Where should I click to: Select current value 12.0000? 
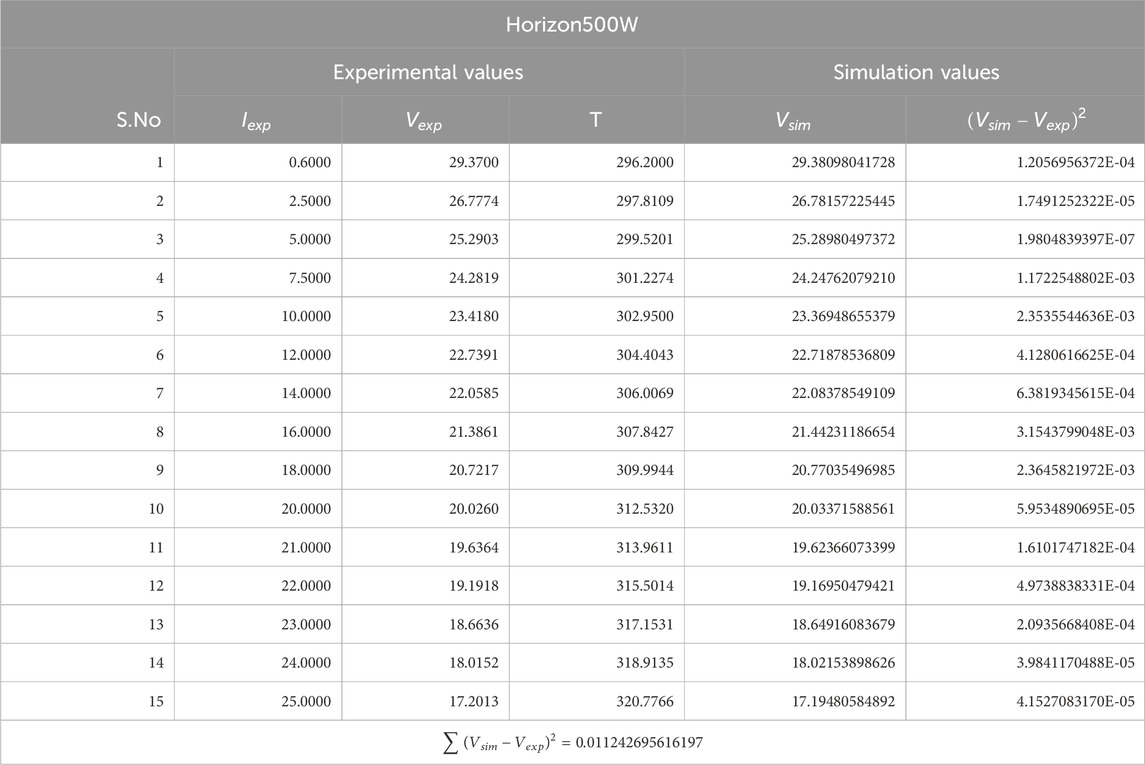[x=306, y=355]
